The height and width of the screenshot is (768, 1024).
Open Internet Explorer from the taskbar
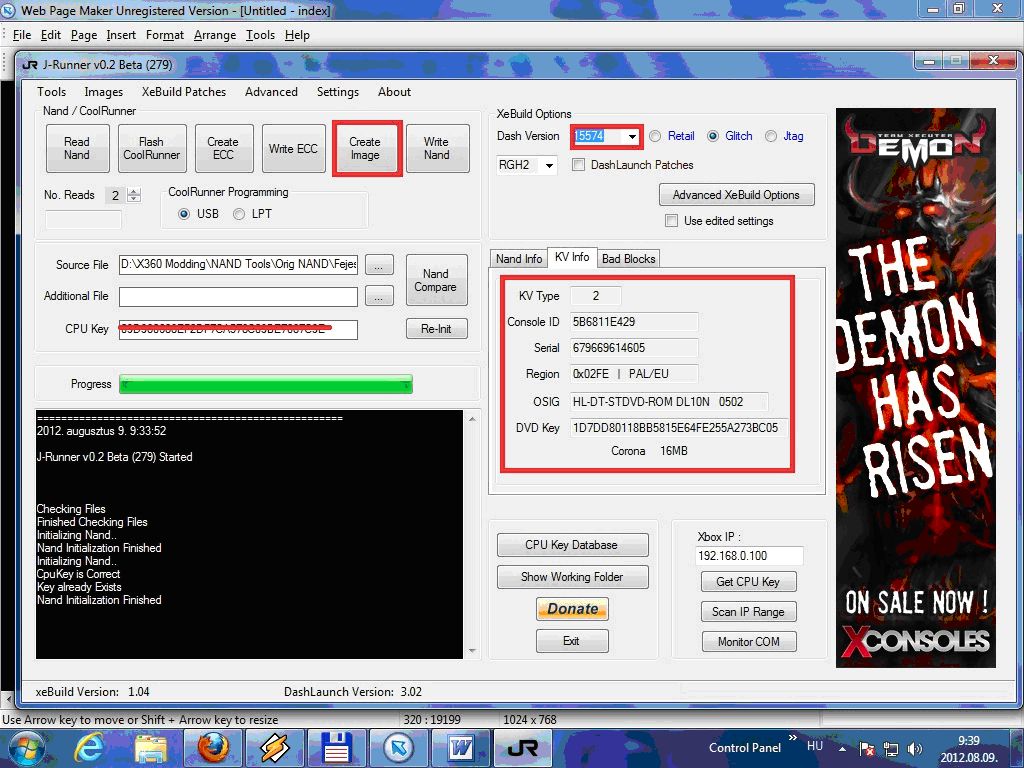coord(89,747)
